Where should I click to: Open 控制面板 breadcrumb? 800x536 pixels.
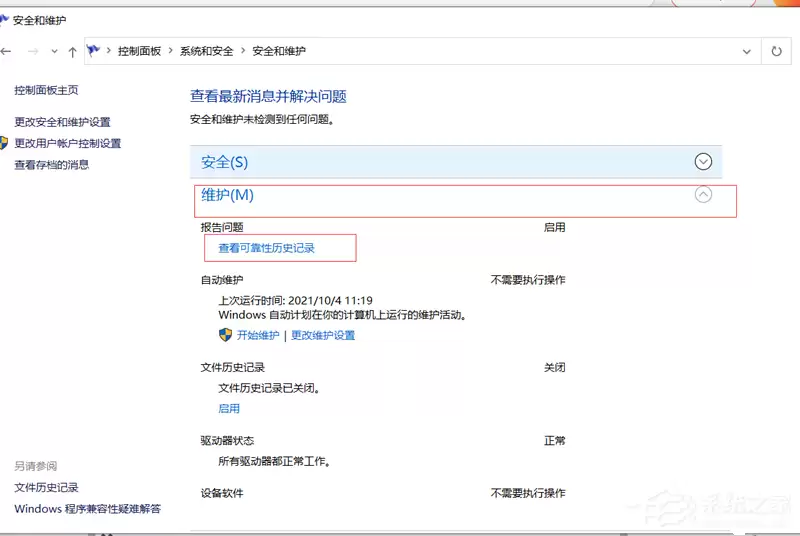tap(139, 51)
